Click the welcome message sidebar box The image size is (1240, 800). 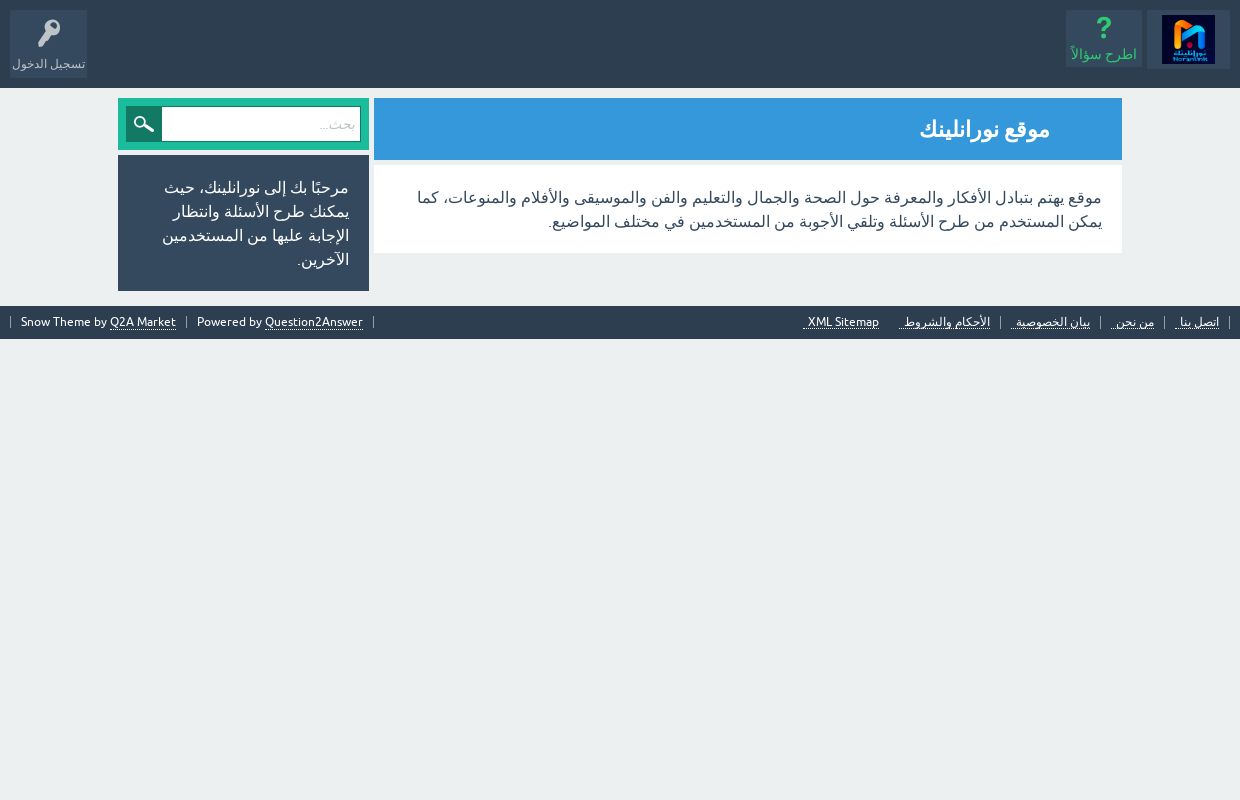[243, 223]
